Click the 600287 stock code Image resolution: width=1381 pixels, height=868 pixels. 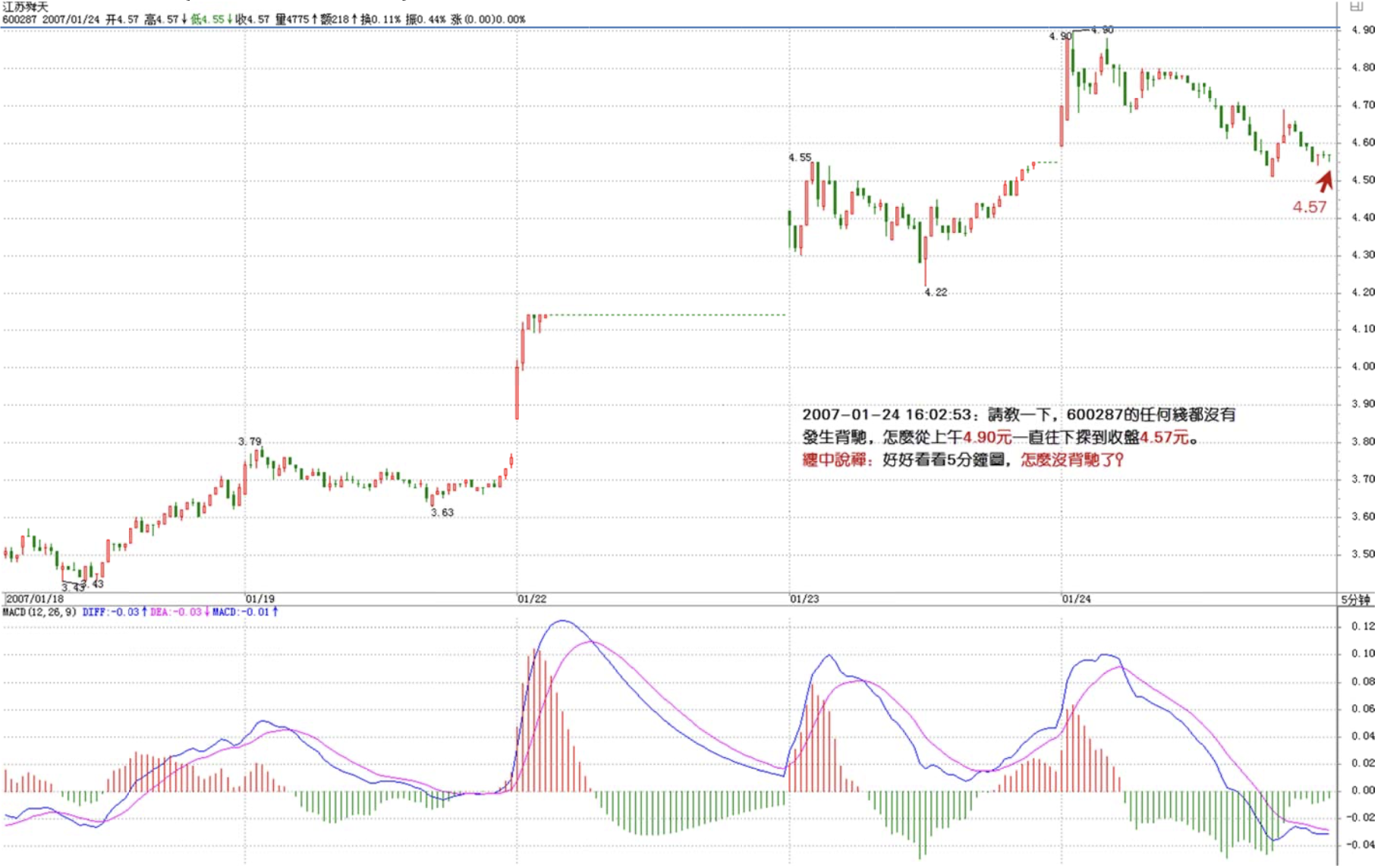coord(20,19)
